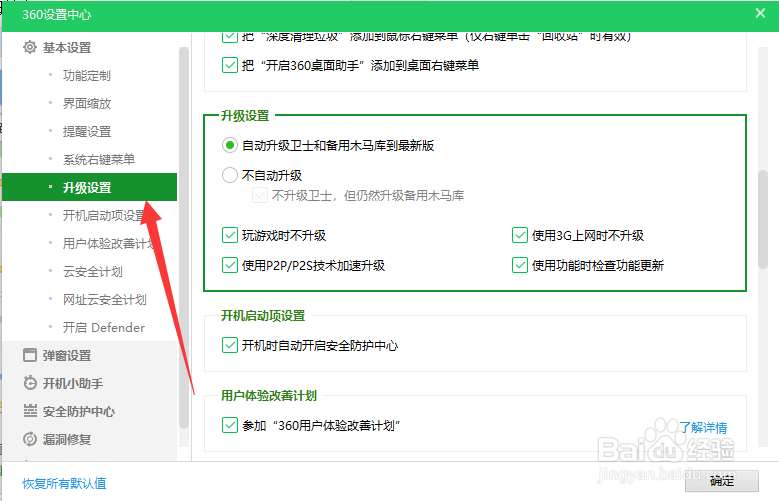
Task: Open 开启 Defender in the sidebar
Action: (x=103, y=328)
